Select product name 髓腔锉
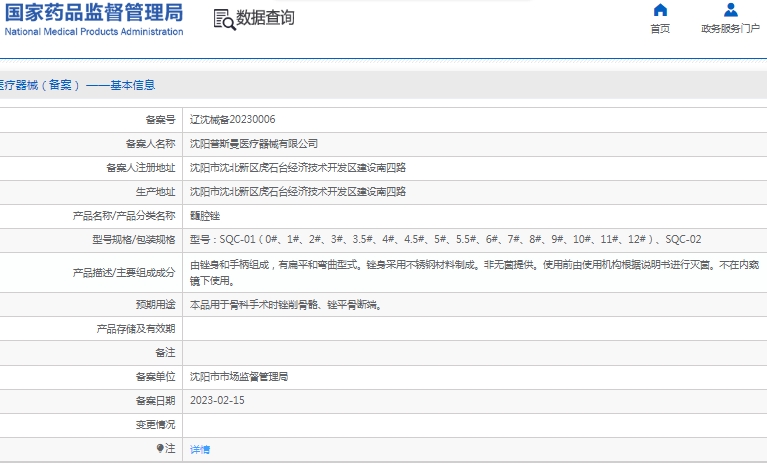The image size is (767, 469). click(x=205, y=216)
